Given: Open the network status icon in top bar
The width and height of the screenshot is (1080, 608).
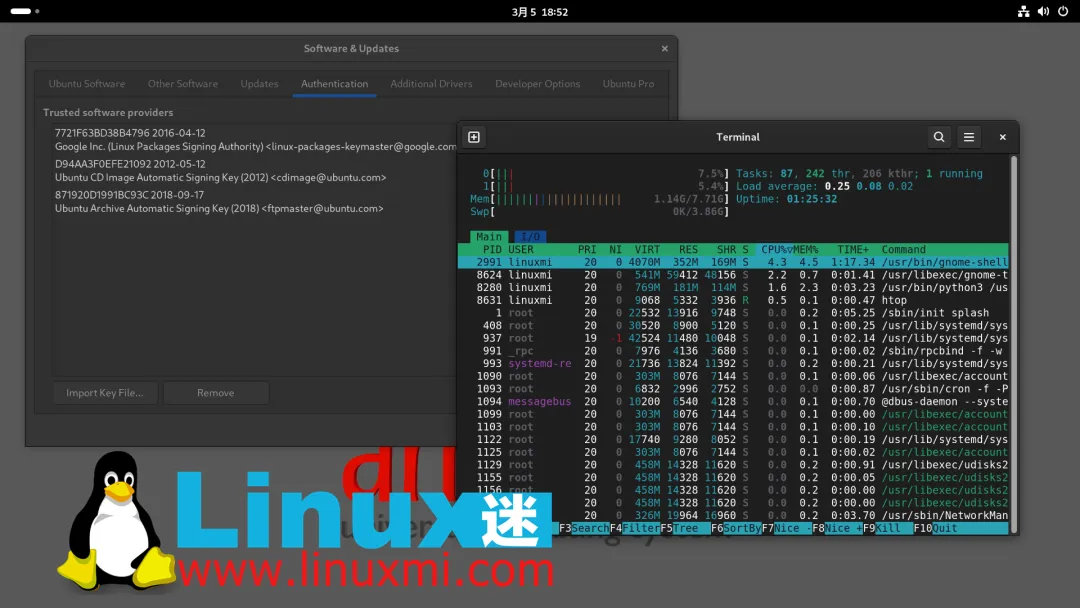Looking at the screenshot, I should click(1024, 12).
